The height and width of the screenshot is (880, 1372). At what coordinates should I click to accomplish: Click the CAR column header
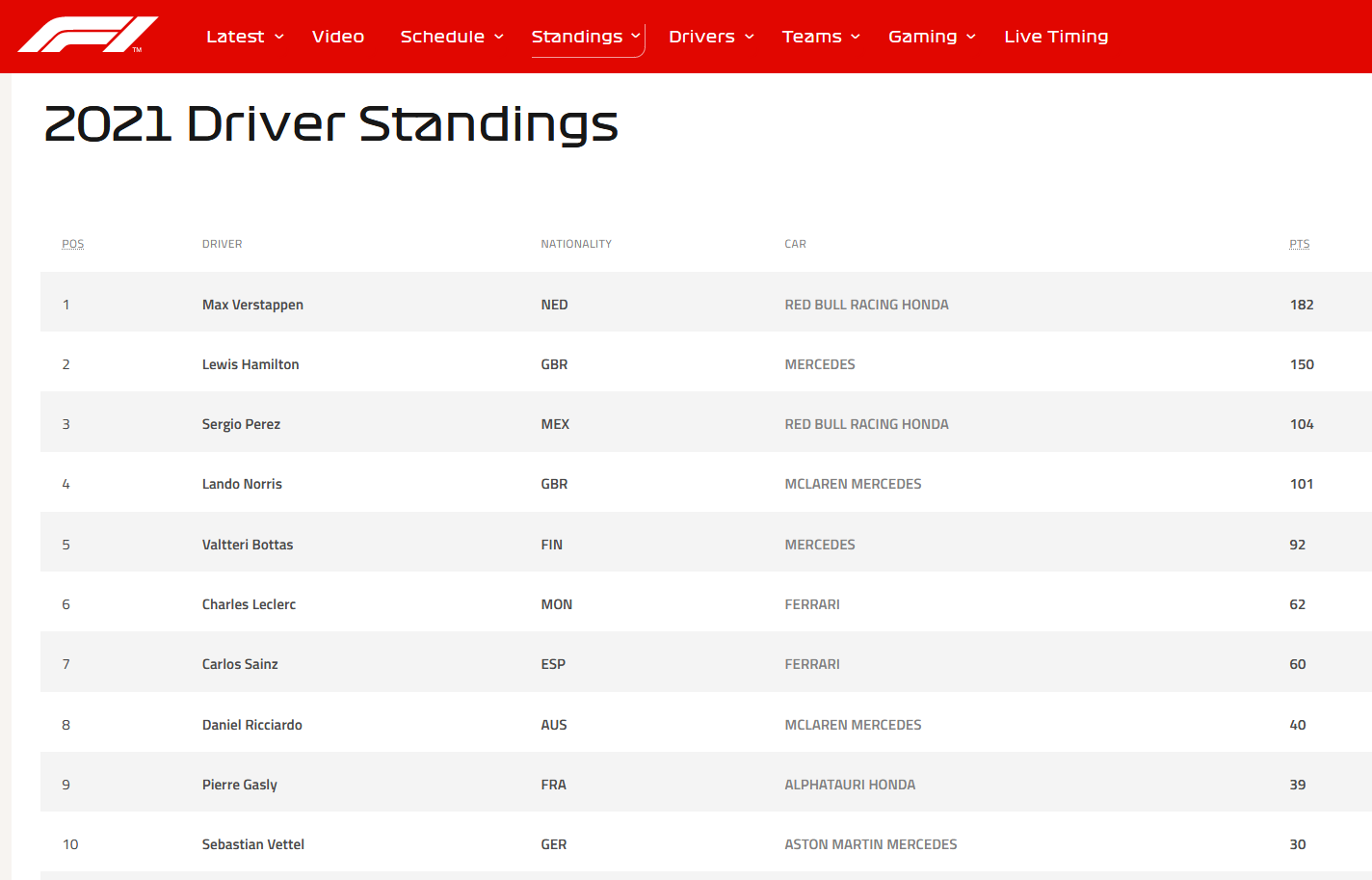796,244
